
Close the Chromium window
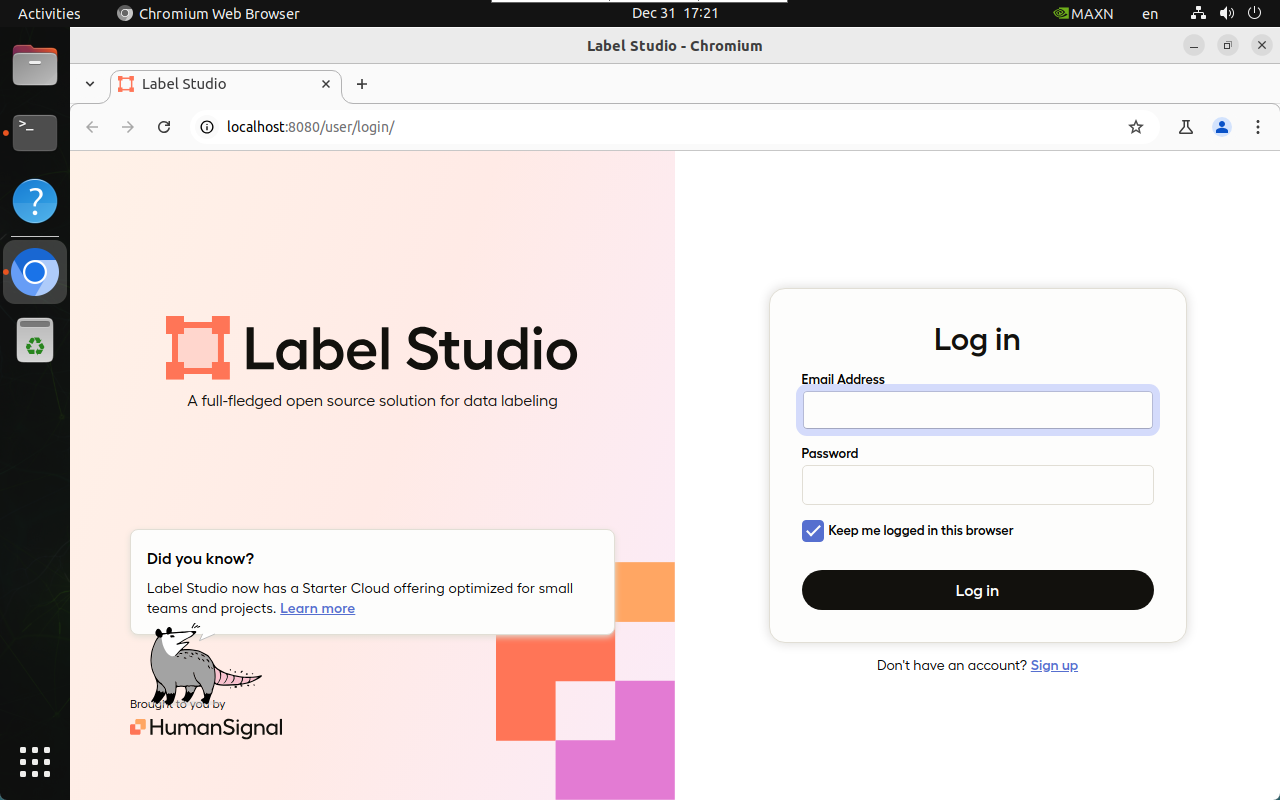1262,45
